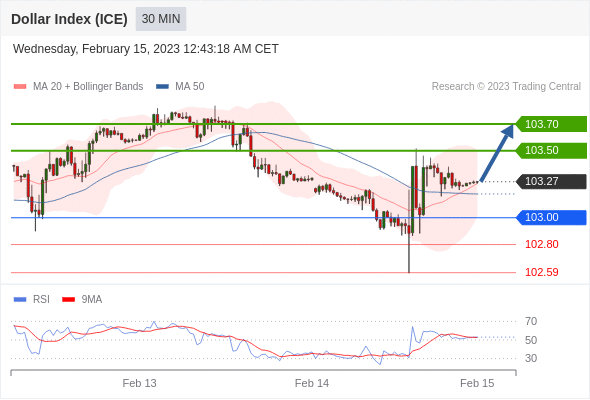Click the Research © 2023 Trading Central credit
The image size is (590, 400).
506,87
